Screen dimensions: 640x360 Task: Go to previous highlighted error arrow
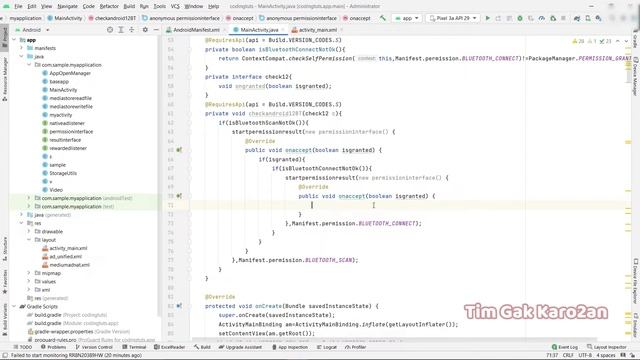618,41
